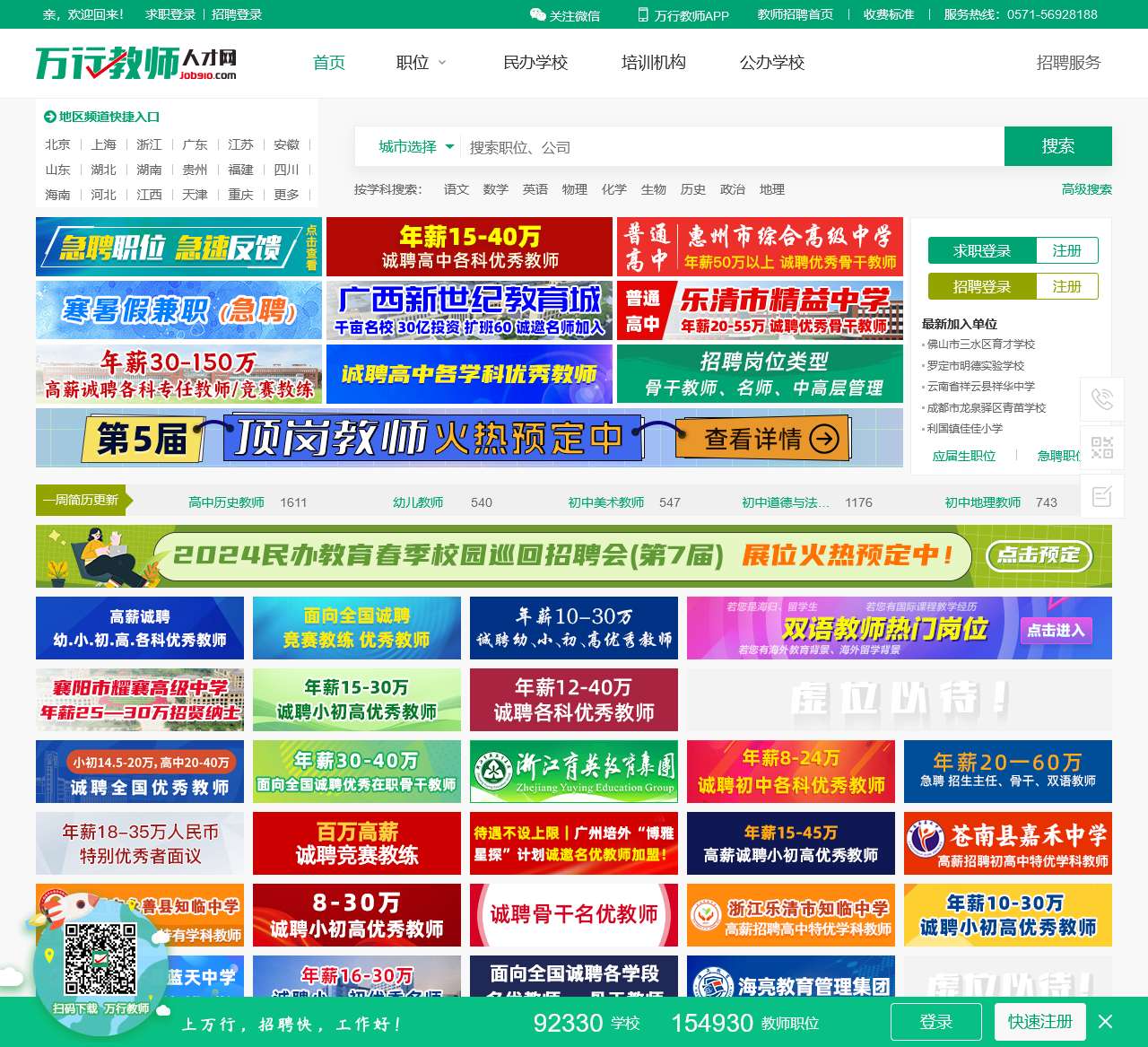Click 点击进入 on 双语教师 banner
The width and height of the screenshot is (1148, 1047).
(1056, 630)
